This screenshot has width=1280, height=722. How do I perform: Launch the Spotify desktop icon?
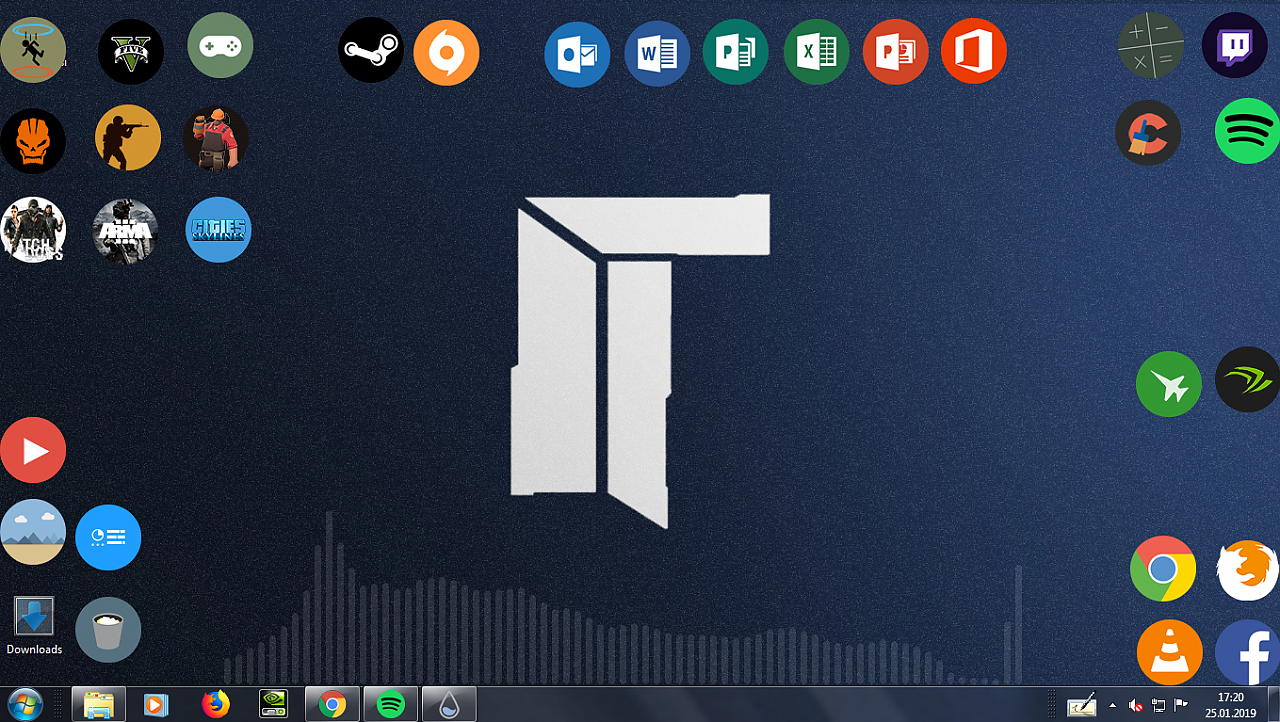click(1247, 131)
